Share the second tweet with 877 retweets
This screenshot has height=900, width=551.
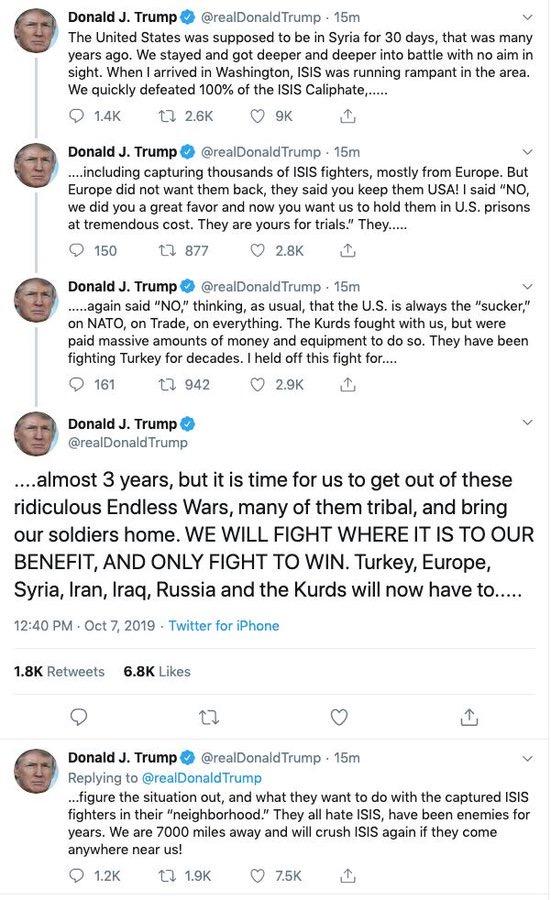tap(348, 251)
